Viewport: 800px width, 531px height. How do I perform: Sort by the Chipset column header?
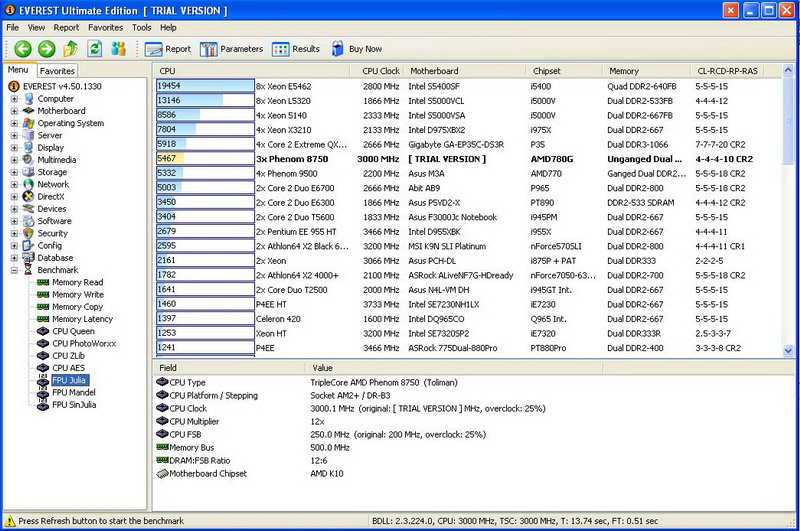(564, 71)
